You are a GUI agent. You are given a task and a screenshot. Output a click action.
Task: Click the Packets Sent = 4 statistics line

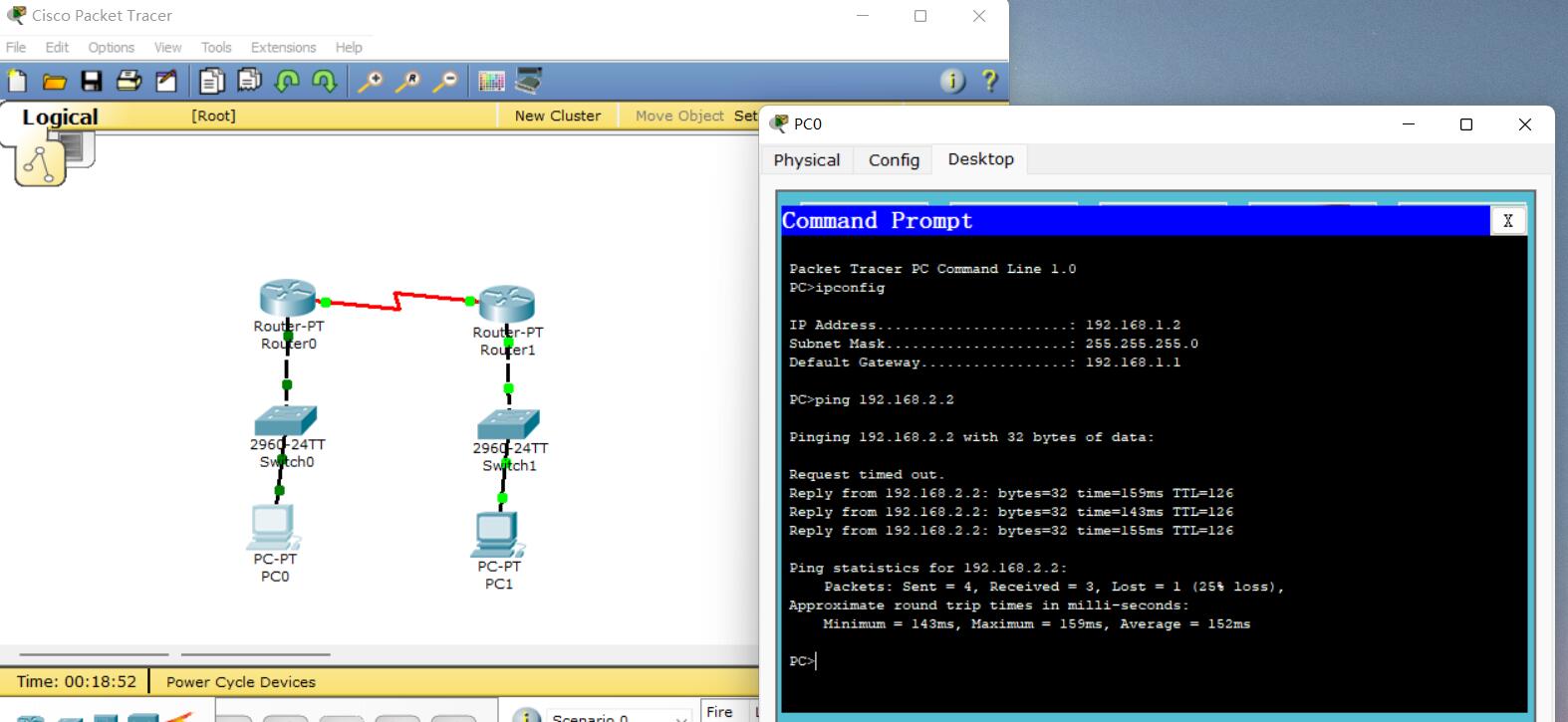tap(1054, 587)
